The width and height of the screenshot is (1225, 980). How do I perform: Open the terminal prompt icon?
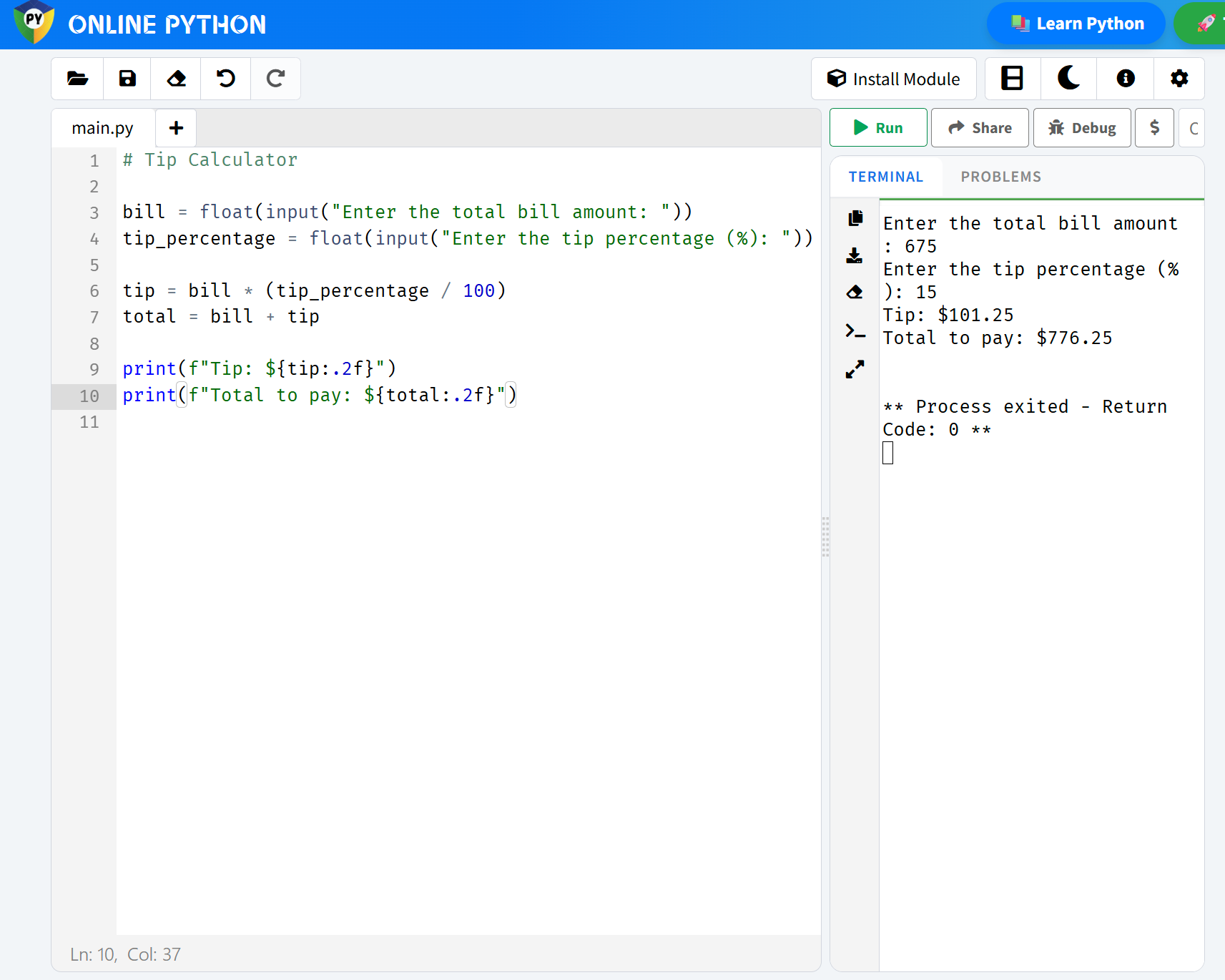tap(855, 331)
